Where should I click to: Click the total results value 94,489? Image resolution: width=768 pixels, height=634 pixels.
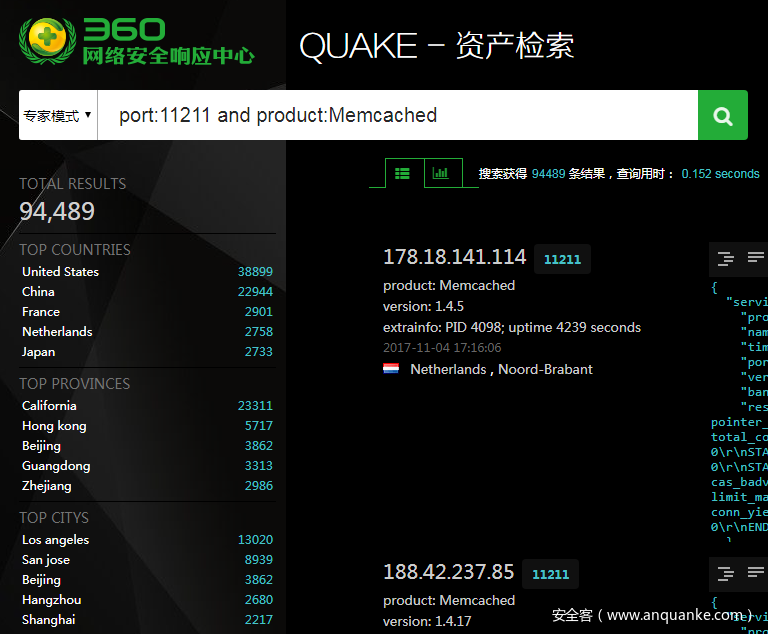pyautogui.click(x=57, y=211)
